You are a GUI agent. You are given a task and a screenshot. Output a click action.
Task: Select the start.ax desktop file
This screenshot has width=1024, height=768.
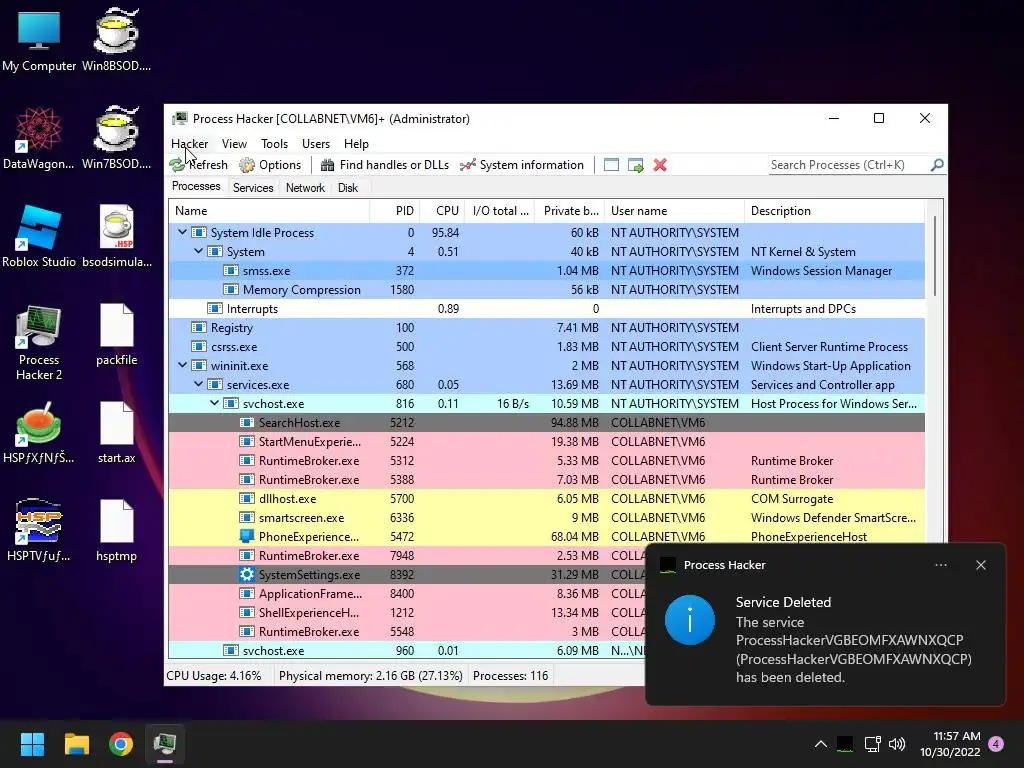116,432
